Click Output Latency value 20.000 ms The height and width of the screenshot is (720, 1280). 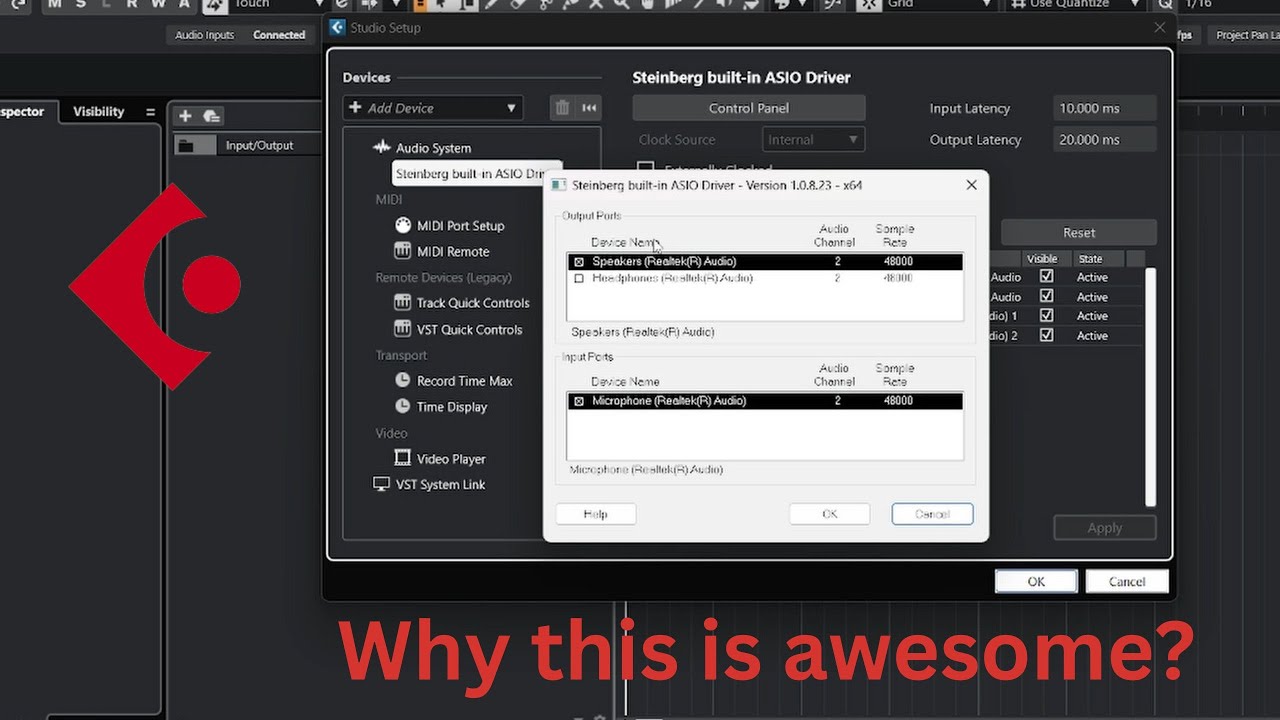coord(1106,140)
